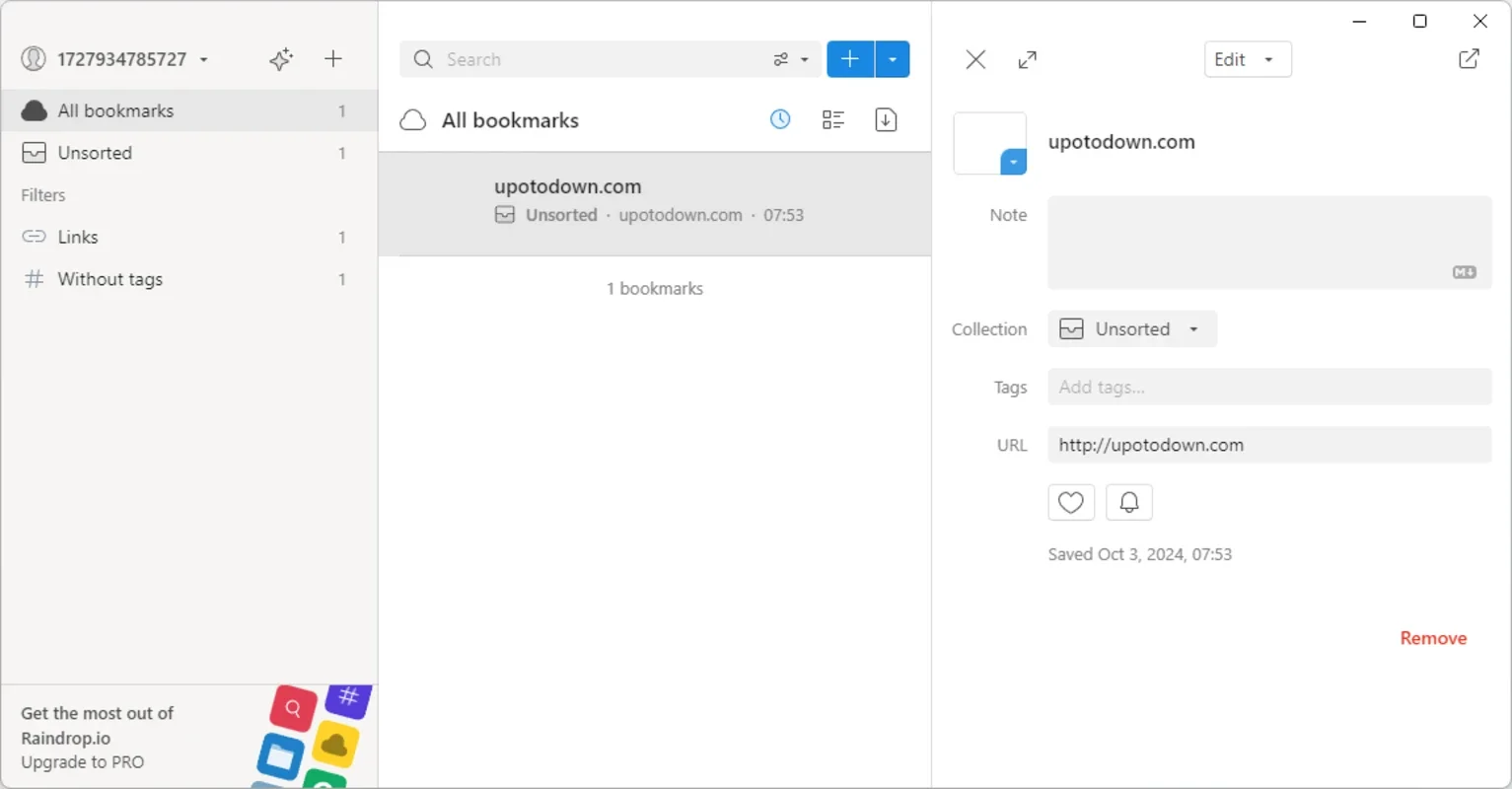Minimize the Raindrop.io window
Image resolution: width=1512 pixels, height=789 pixels.
click(x=1359, y=21)
